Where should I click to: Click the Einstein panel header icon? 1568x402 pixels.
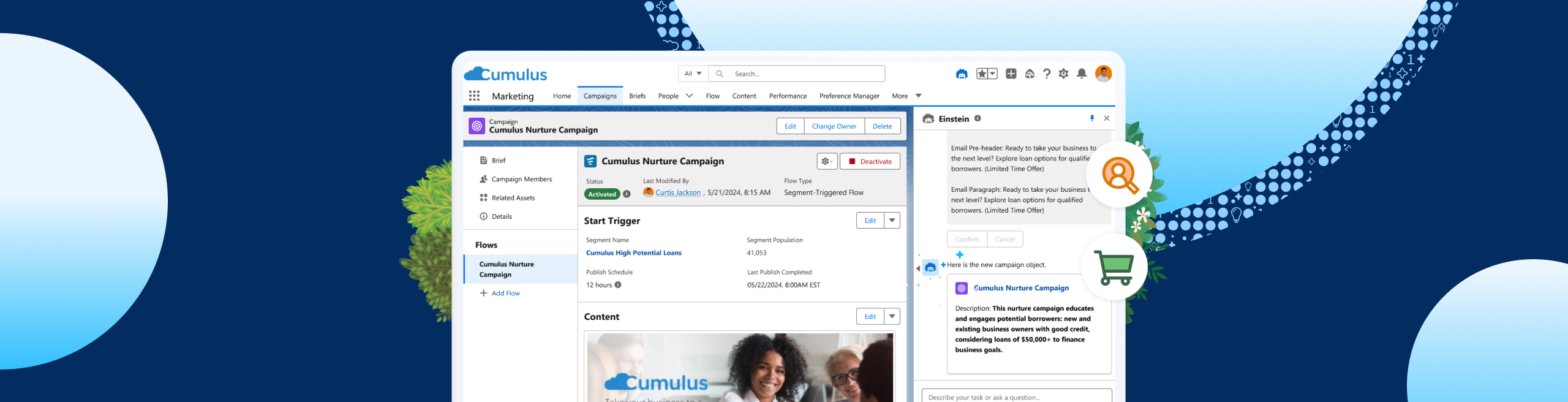click(x=929, y=118)
